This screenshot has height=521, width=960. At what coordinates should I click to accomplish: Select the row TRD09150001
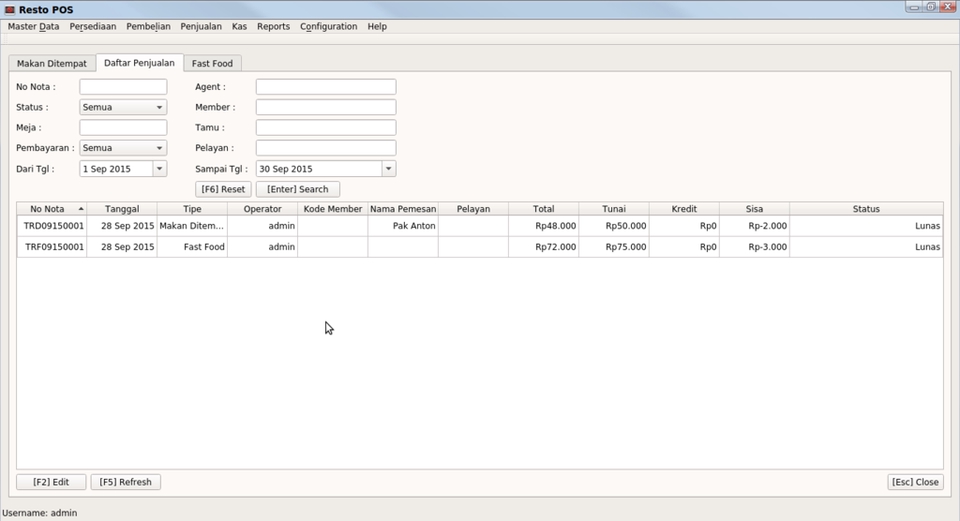480,226
